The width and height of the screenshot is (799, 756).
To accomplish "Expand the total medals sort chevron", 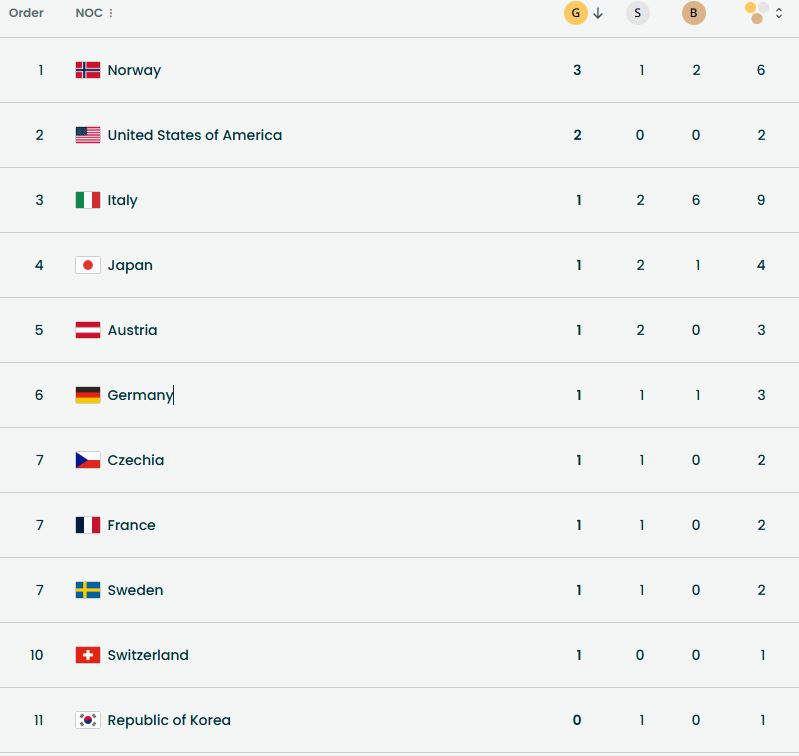I will [779, 13].
